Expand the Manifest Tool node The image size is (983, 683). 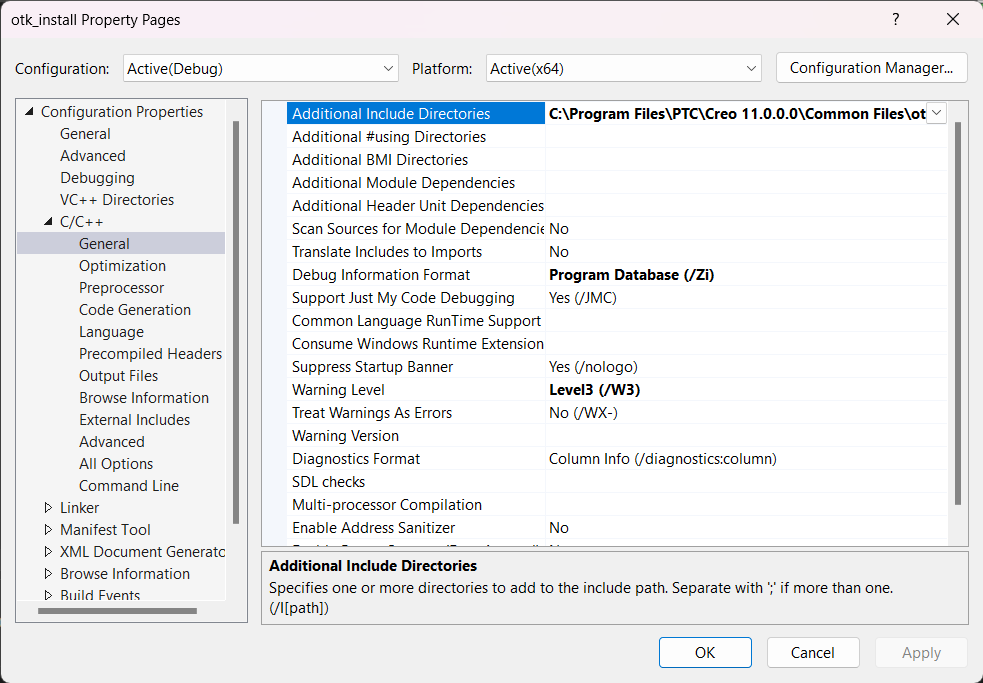pyautogui.click(x=48, y=529)
